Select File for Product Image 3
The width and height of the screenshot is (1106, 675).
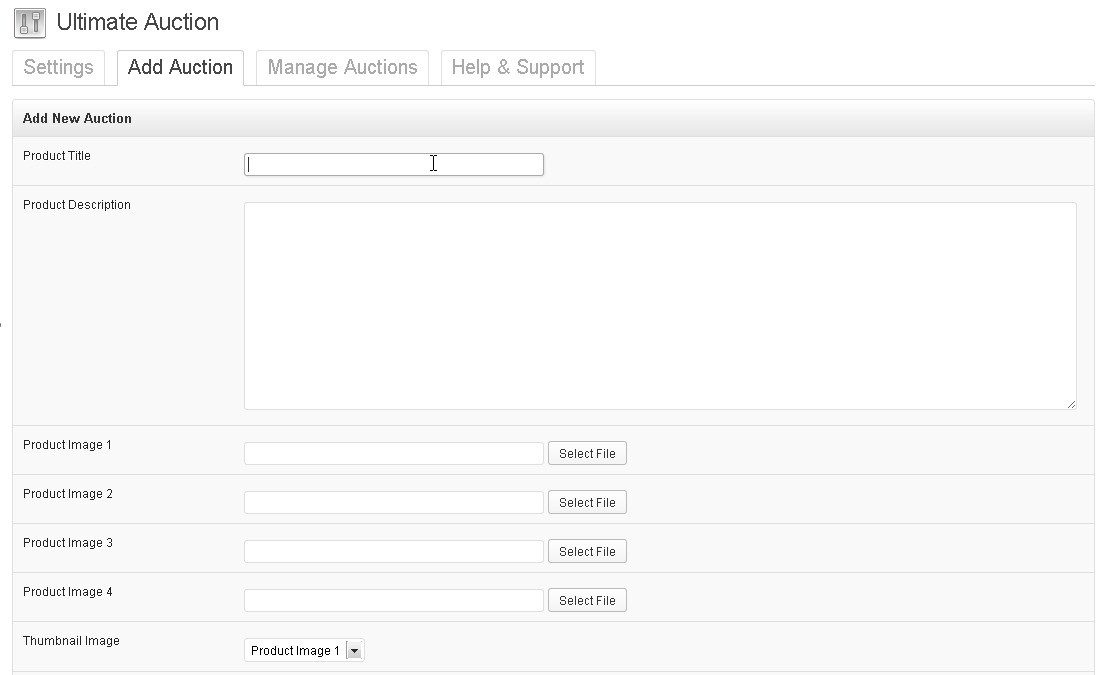point(588,552)
